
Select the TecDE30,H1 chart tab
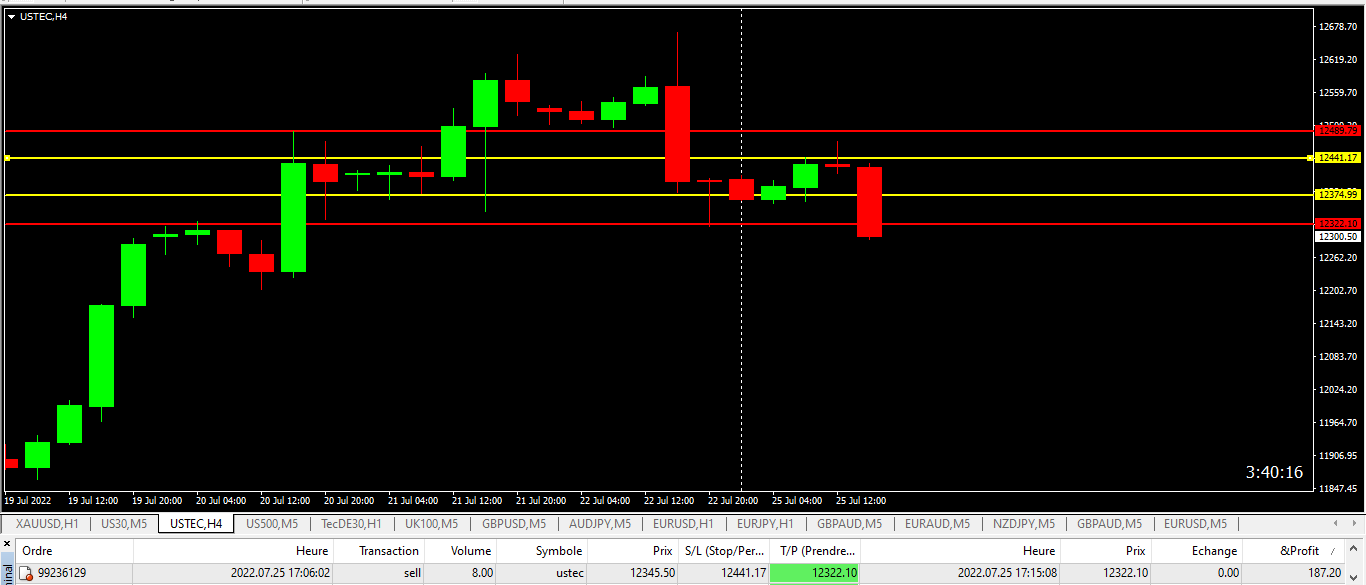click(x=351, y=523)
